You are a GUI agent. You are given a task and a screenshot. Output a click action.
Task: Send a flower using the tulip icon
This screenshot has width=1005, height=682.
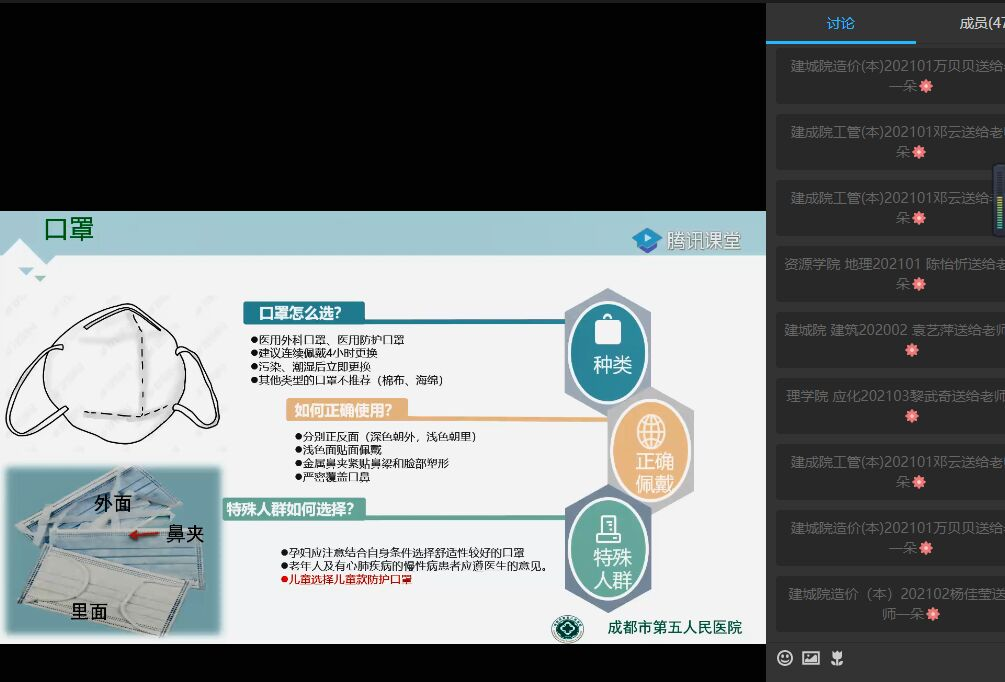tap(837, 658)
